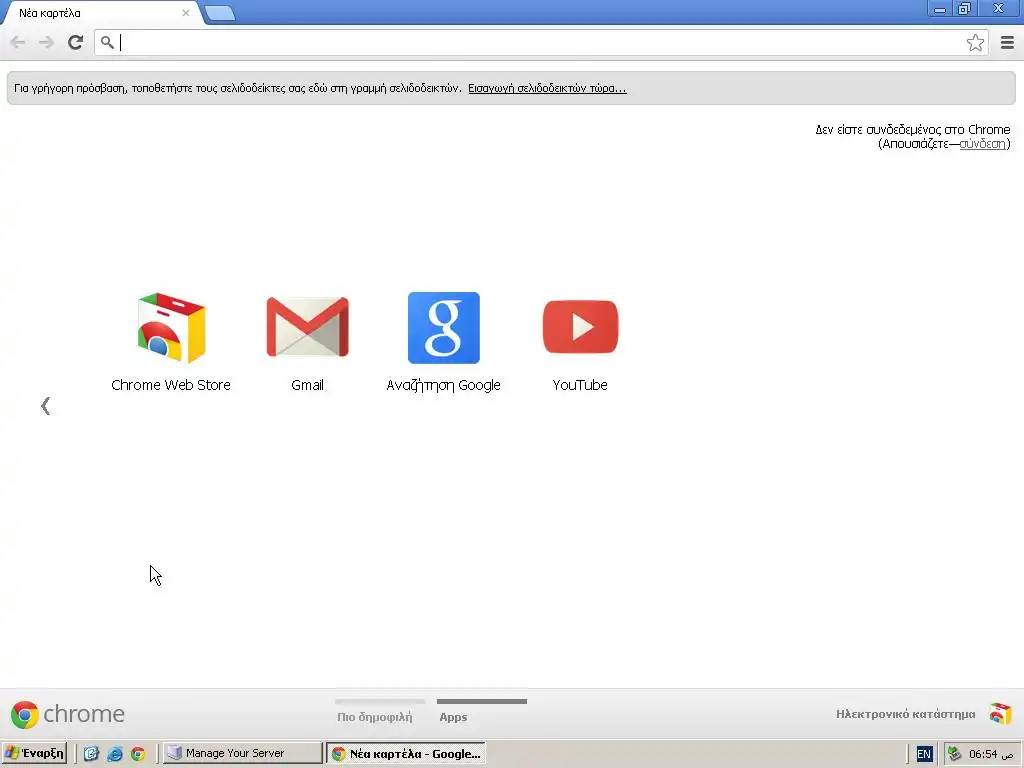Reload the current page
The image size is (1024, 768).
(x=76, y=42)
